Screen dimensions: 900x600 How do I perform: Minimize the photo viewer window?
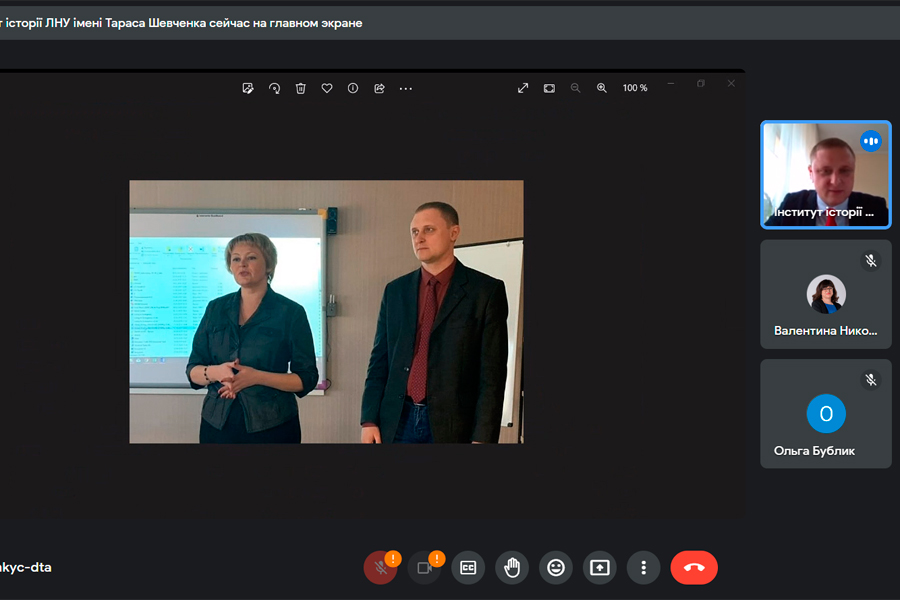coord(670,84)
